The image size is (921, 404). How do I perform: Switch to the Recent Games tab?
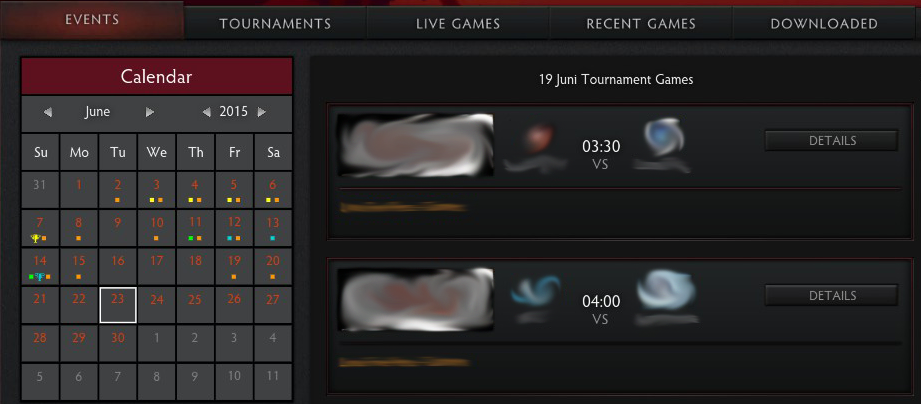pos(641,24)
